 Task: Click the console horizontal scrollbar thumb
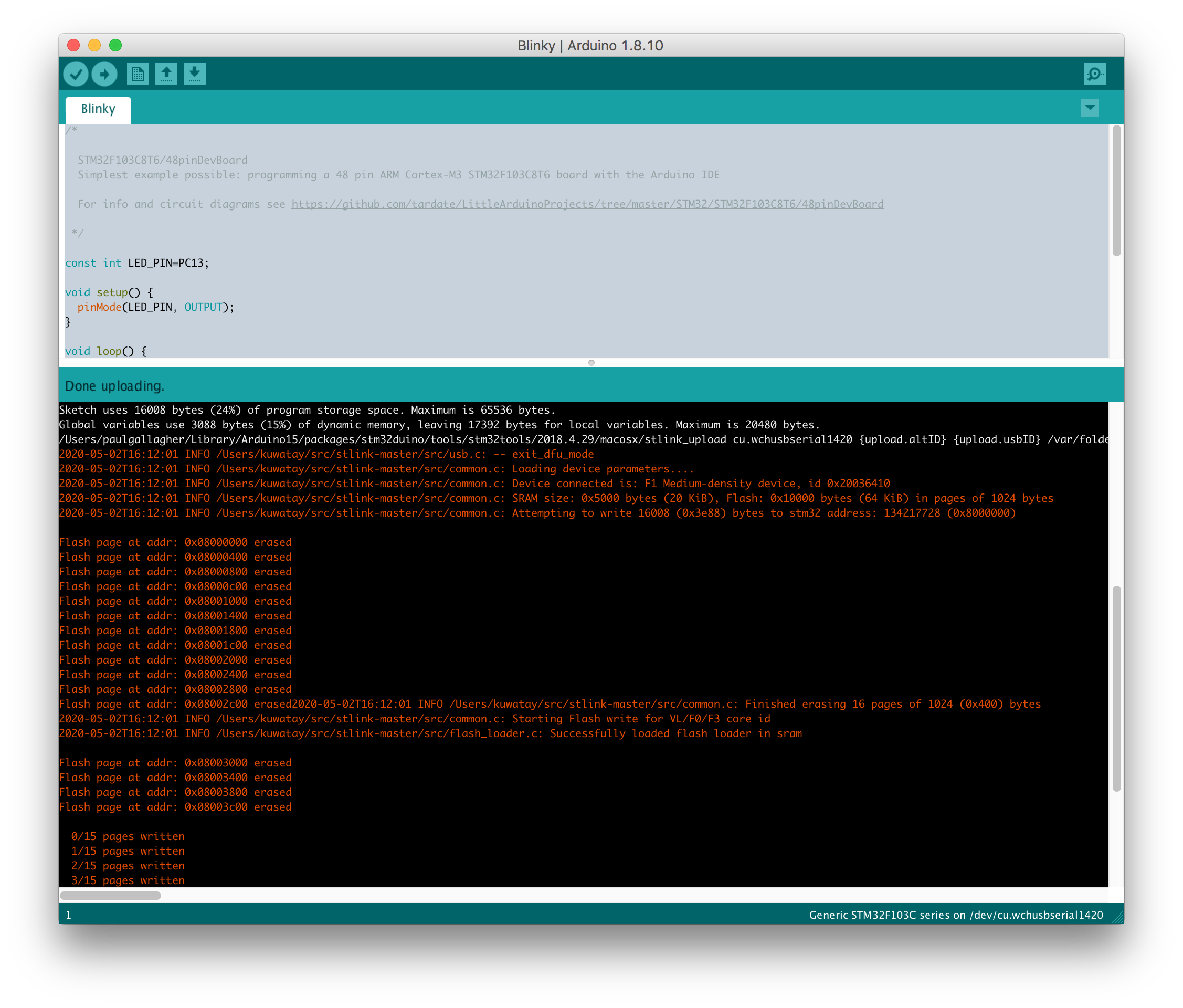point(110,896)
